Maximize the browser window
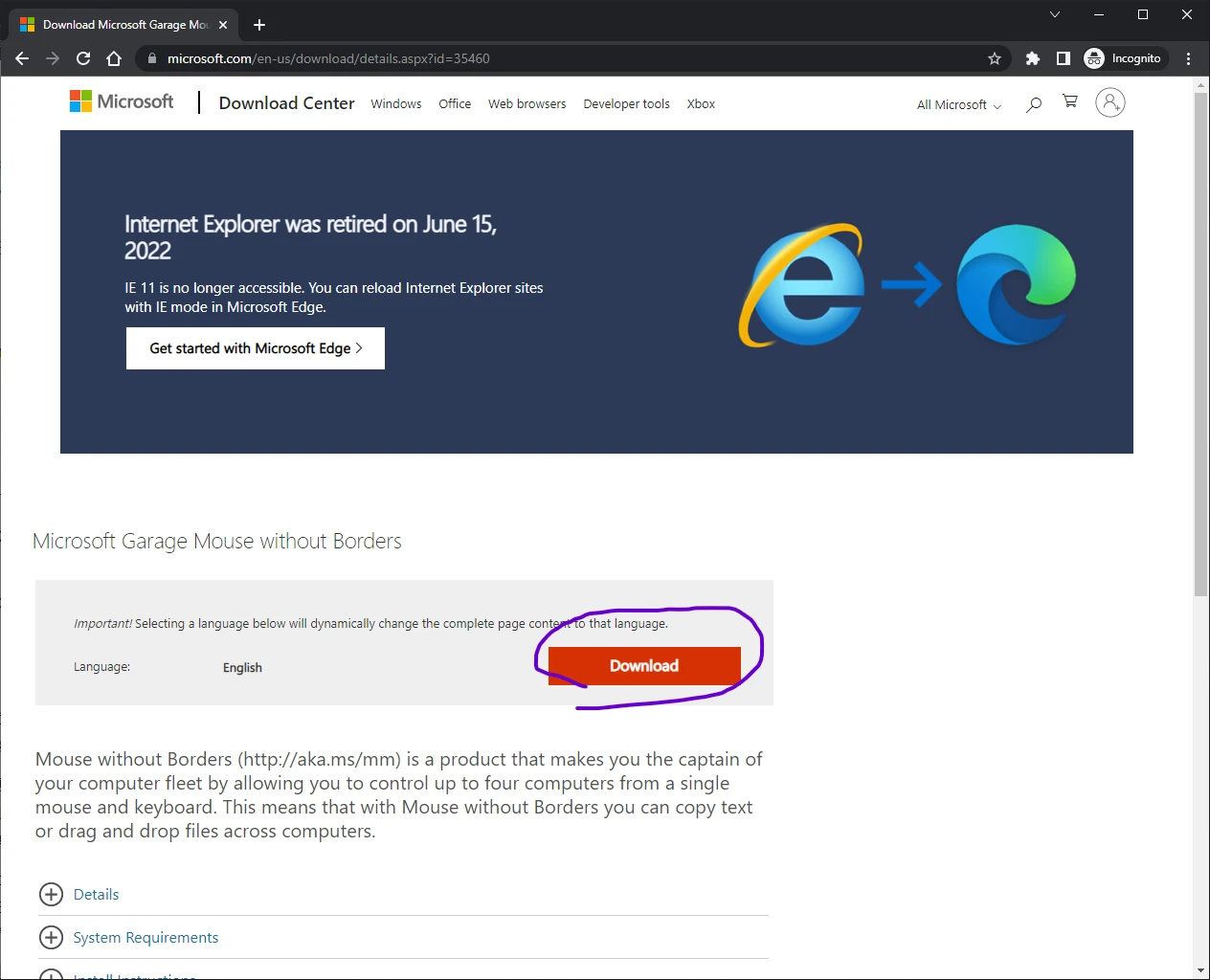The width and height of the screenshot is (1210, 980). 1143,14
